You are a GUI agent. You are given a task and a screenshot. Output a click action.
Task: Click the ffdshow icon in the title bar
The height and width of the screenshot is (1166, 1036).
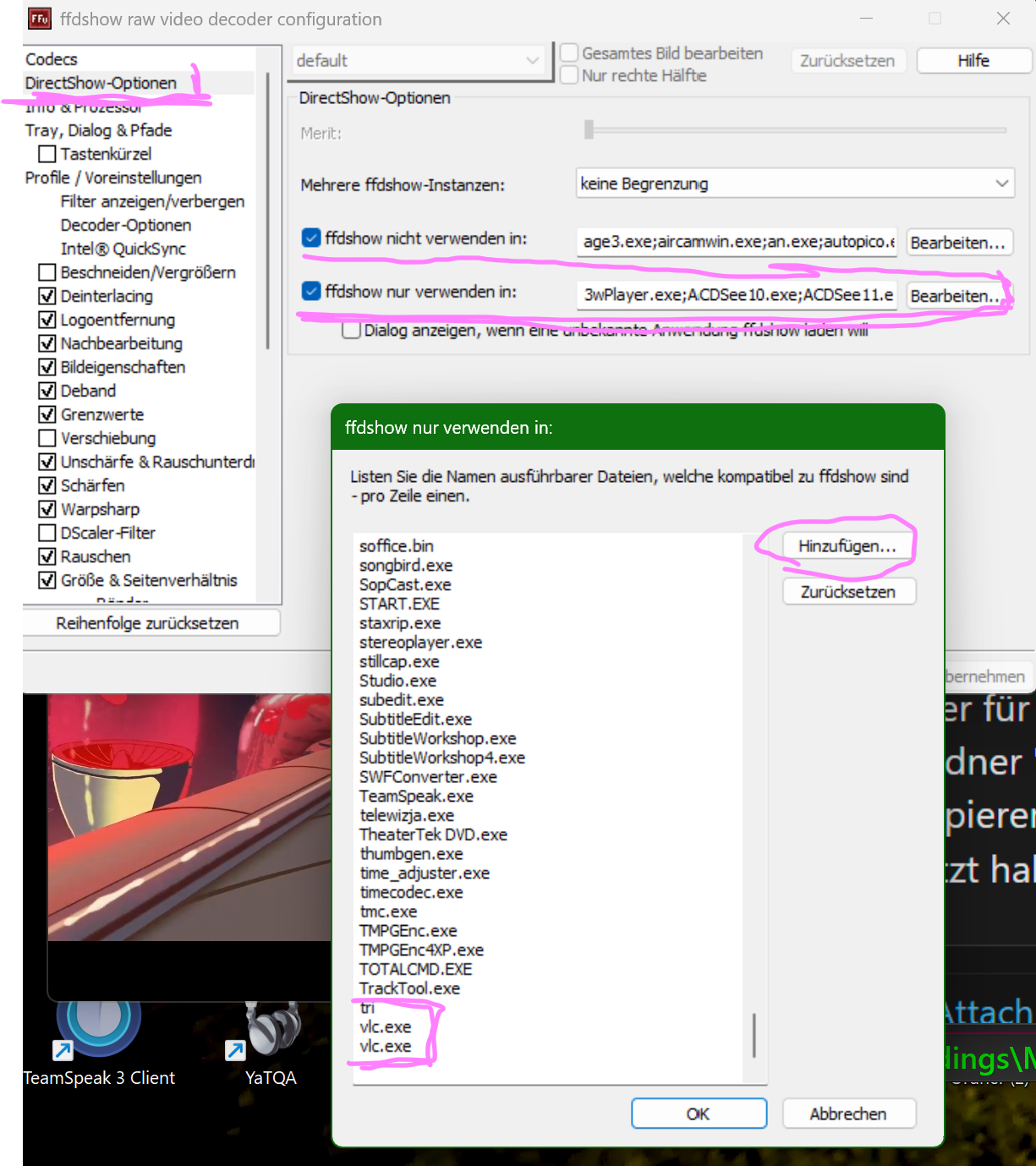(x=39, y=19)
